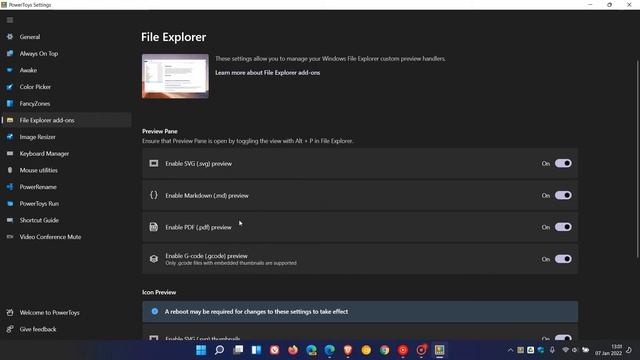
Task: Click the 'Enable Markdown (.md) preview' label
Action: [x=207, y=196]
